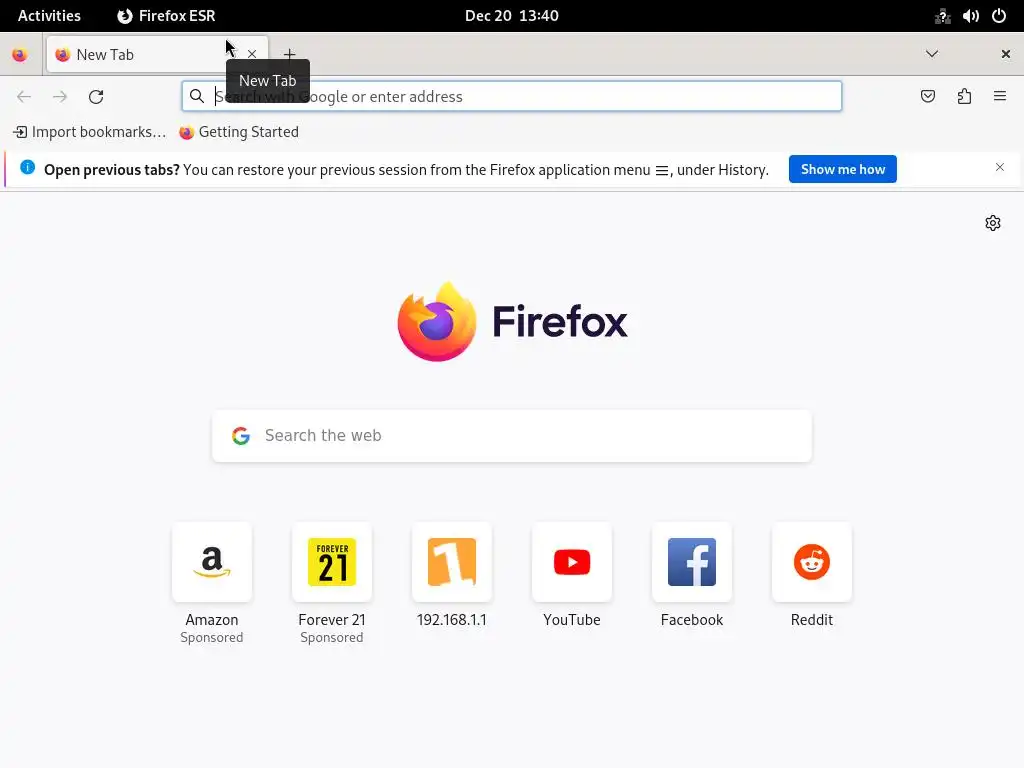
Task: Click the Show me how button
Action: pos(842,169)
